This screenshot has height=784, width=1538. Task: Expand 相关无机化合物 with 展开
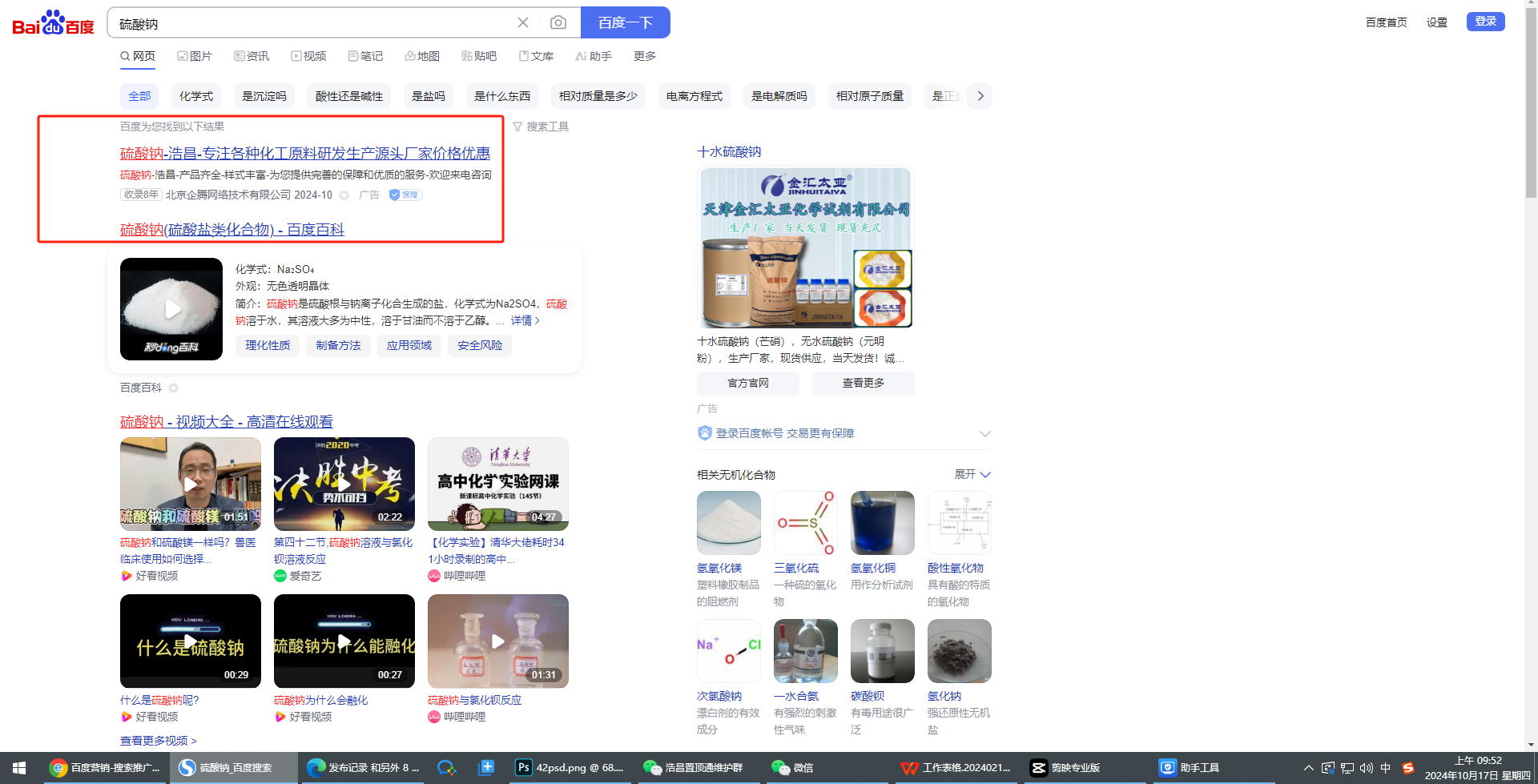coord(972,474)
